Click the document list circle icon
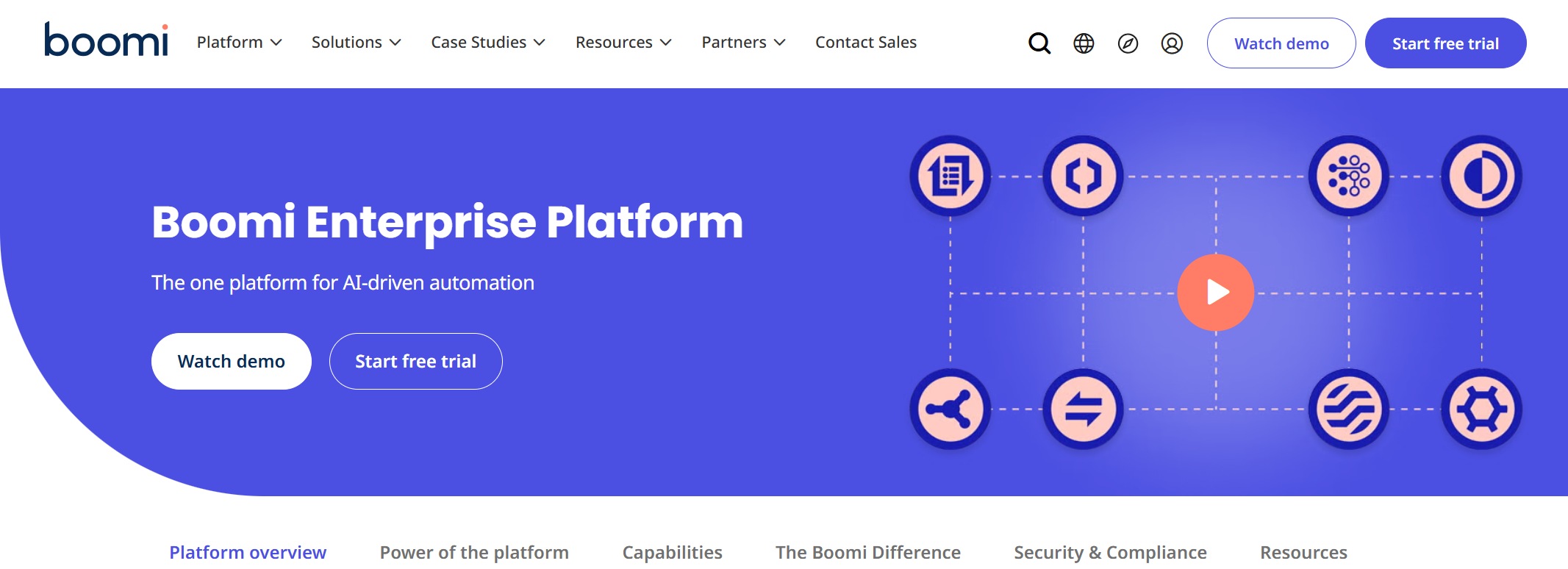The height and width of the screenshot is (569, 1568). [951, 176]
